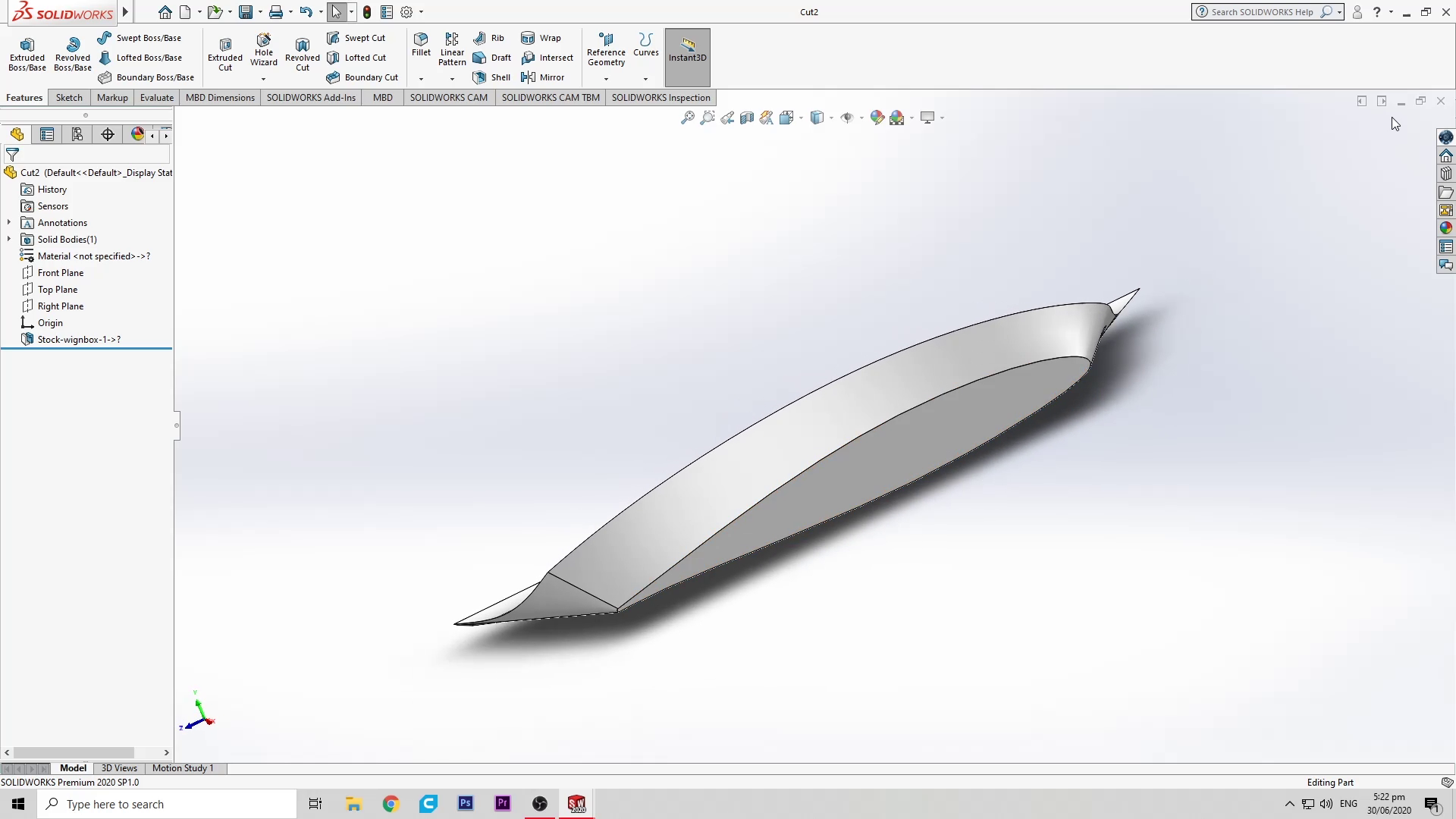Click the Rebuild traffic light icon
1456x819 pixels.
(x=367, y=12)
